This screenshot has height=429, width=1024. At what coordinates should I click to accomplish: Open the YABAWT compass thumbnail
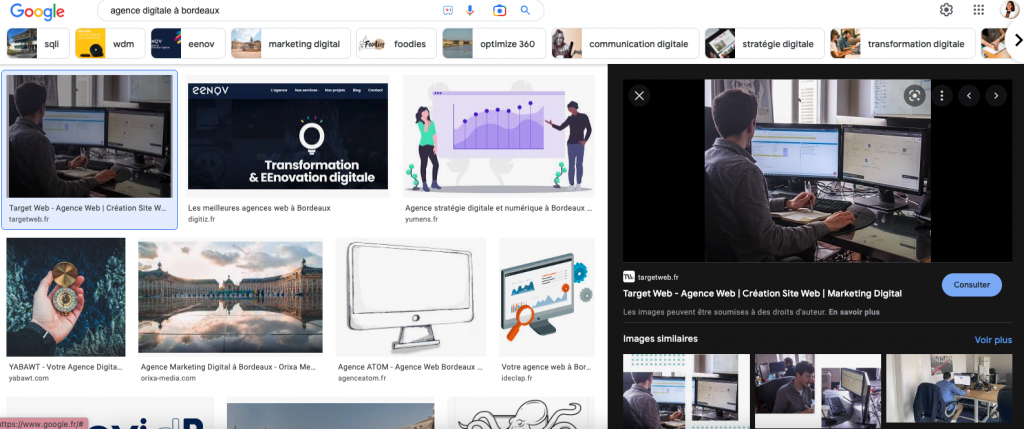pos(65,297)
